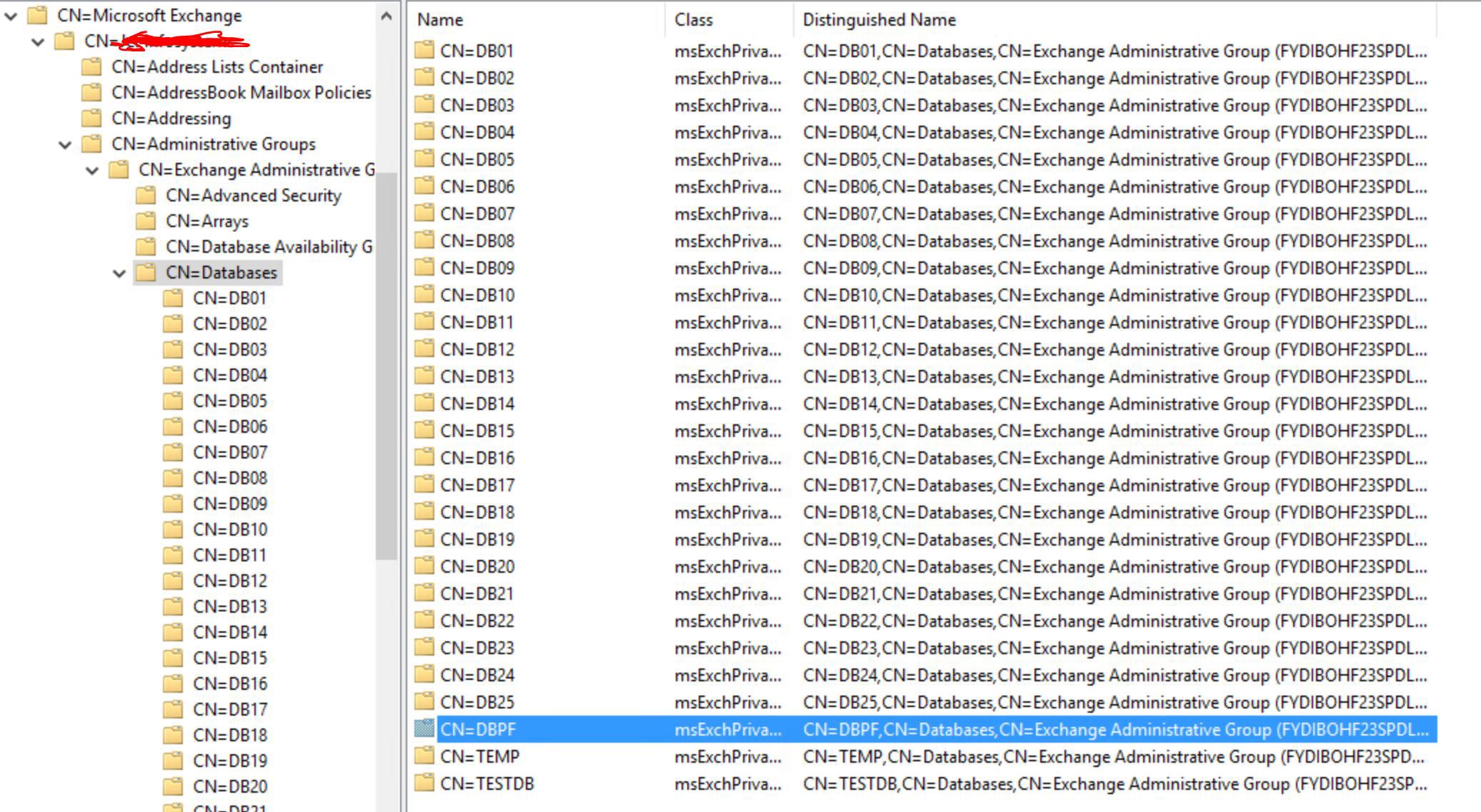Image resolution: width=1481 pixels, height=812 pixels.
Task: Select CN=DB20 in the tree
Action: coord(229,787)
